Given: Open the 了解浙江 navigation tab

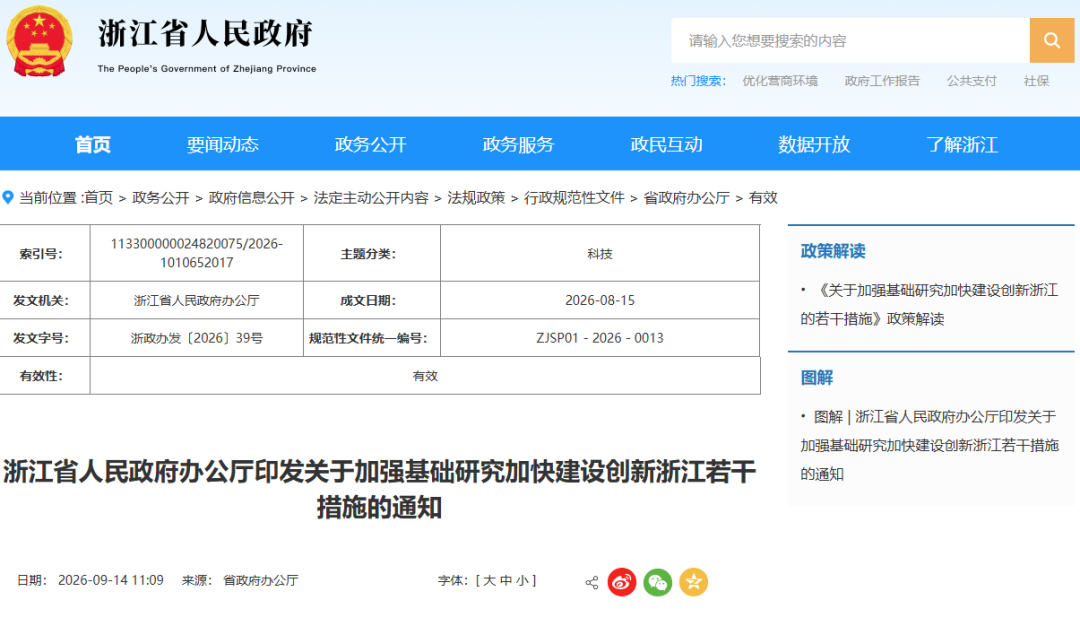Looking at the screenshot, I should pyautogui.click(x=962, y=145).
